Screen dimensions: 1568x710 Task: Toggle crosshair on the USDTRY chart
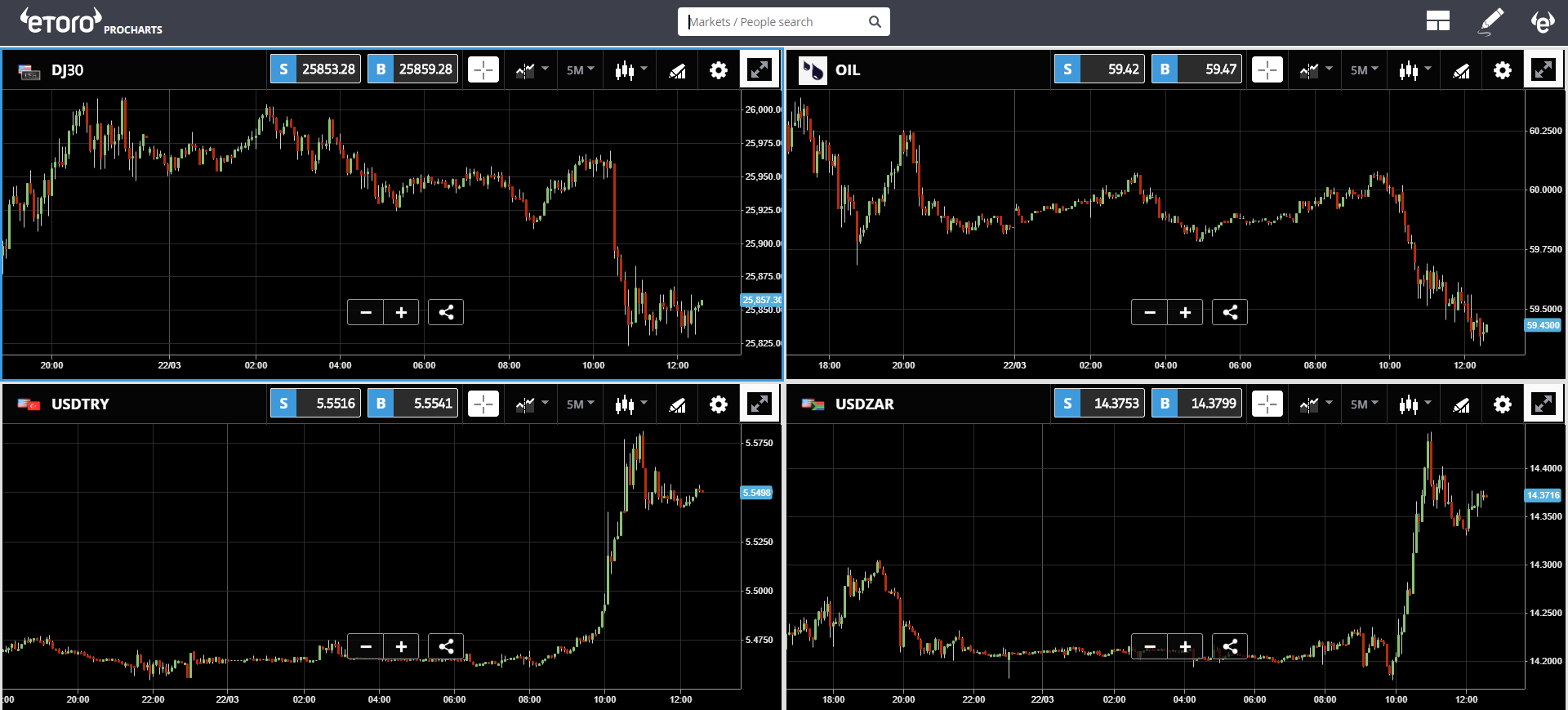tap(483, 404)
